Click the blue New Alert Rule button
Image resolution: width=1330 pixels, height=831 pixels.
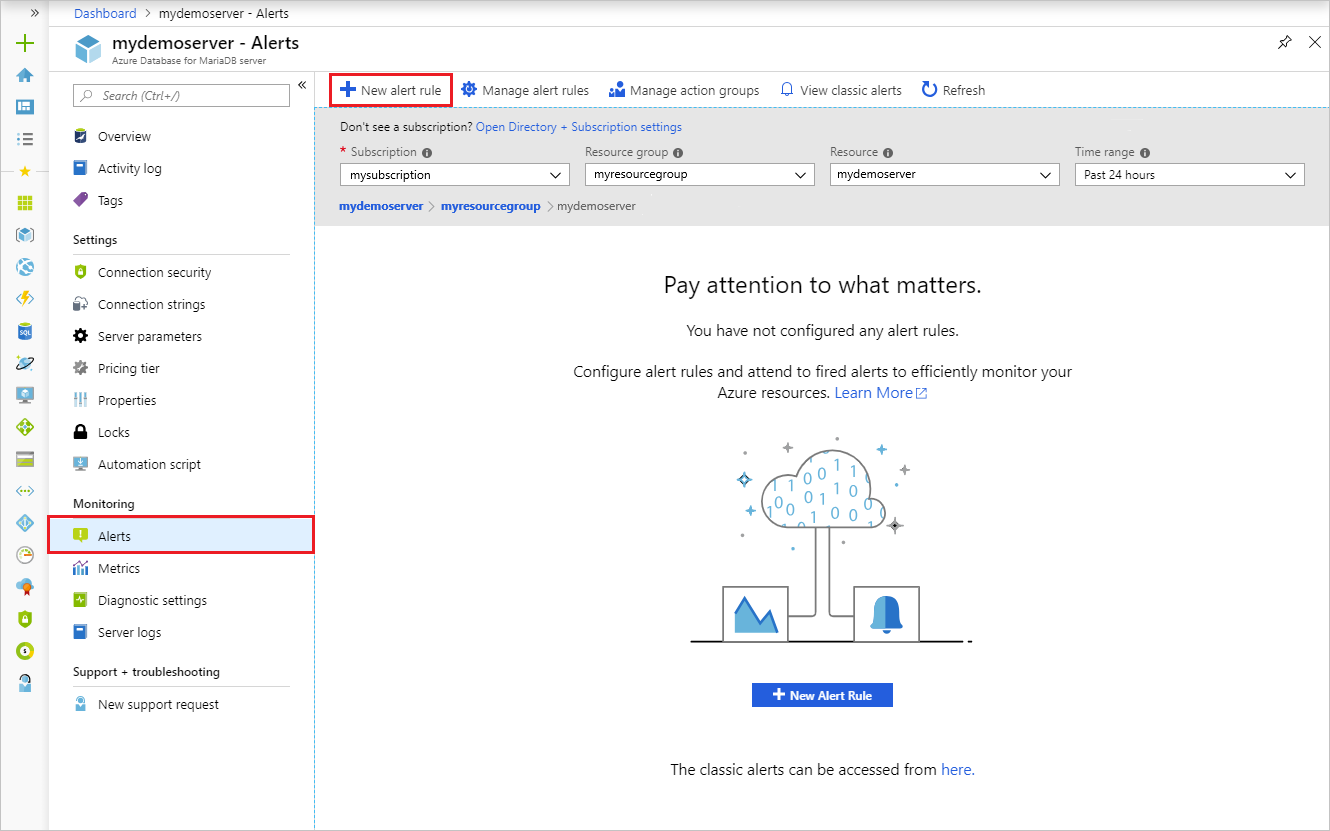(x=822, y=695)
